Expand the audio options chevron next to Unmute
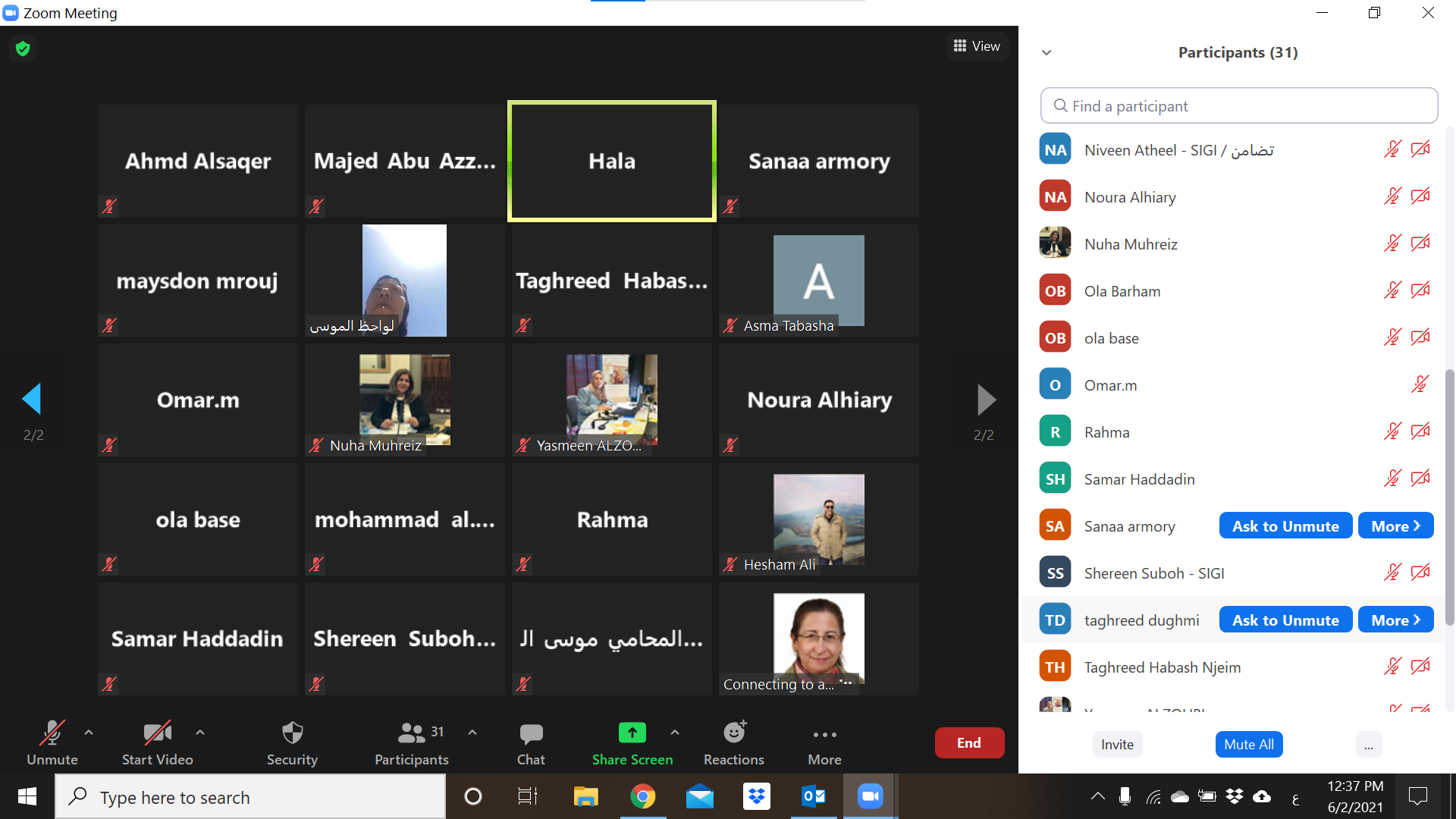1456x819 pixels. point(89,733)
